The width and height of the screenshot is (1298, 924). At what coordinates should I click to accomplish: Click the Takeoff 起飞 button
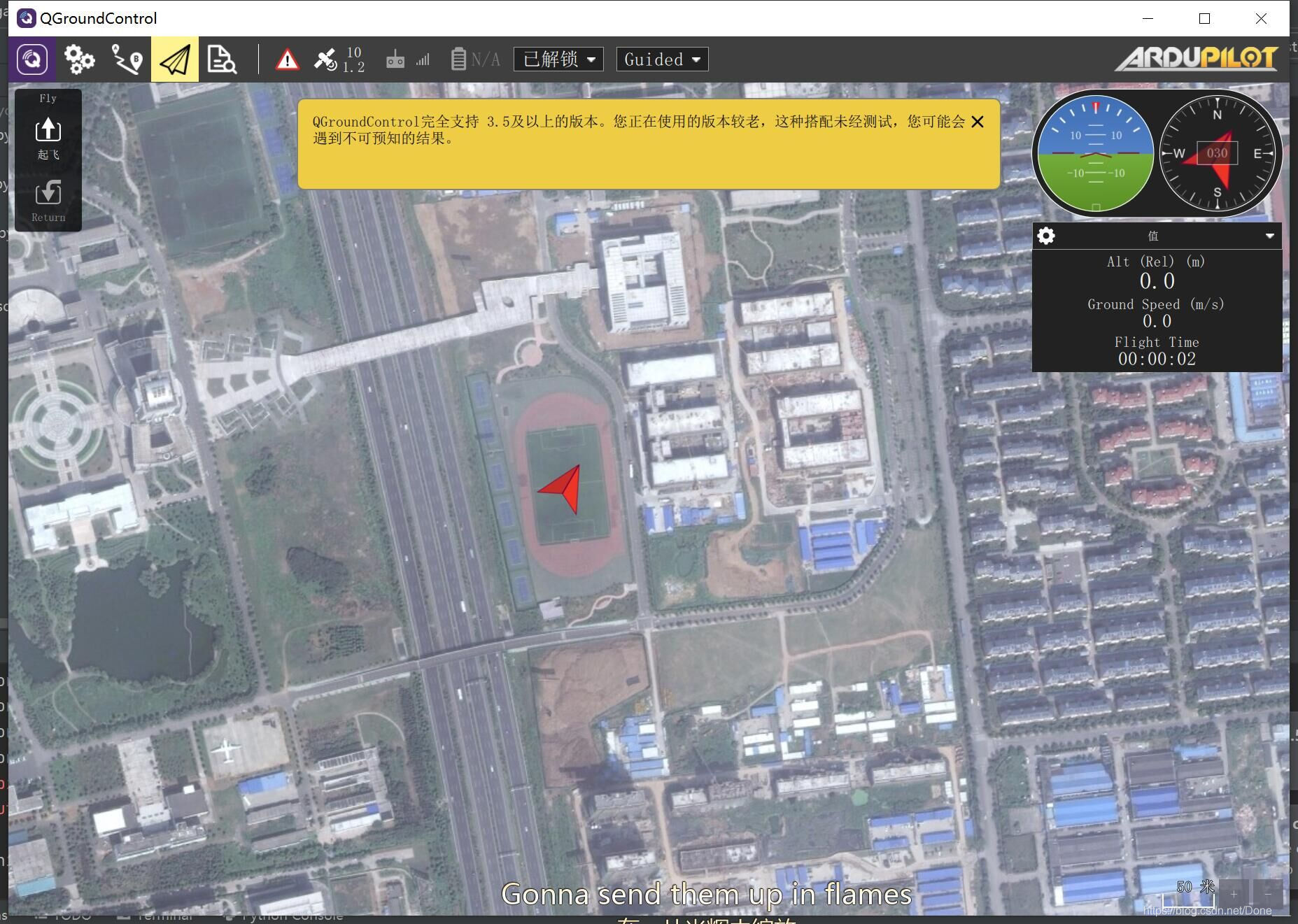coord(48,138)
